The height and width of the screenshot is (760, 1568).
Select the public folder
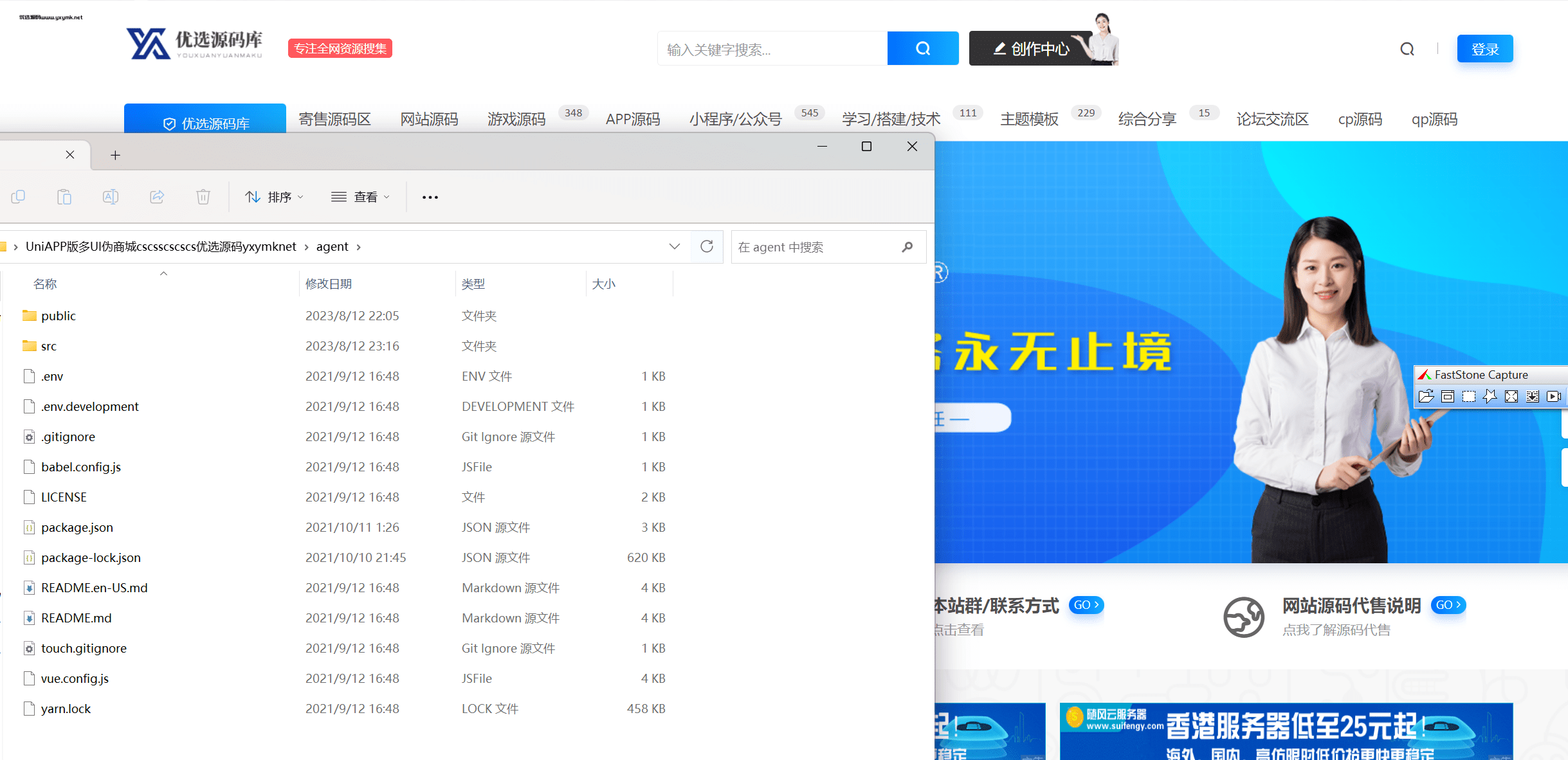[x=58, y=316]
